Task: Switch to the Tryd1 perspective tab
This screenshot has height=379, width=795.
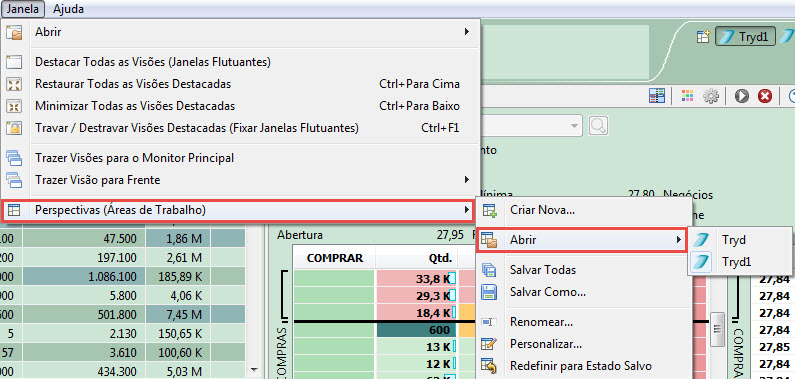Action: pos(745,36)
